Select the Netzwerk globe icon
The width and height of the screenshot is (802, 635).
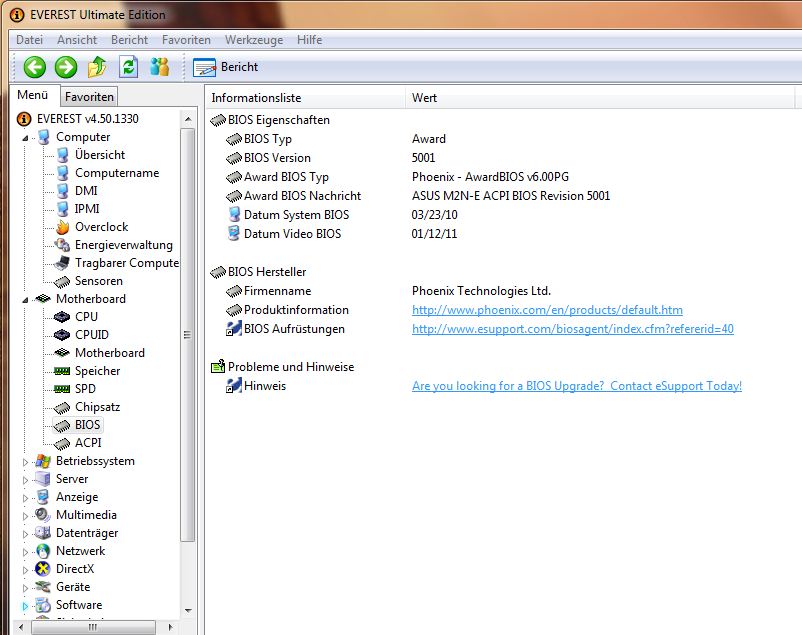(43, 551)
